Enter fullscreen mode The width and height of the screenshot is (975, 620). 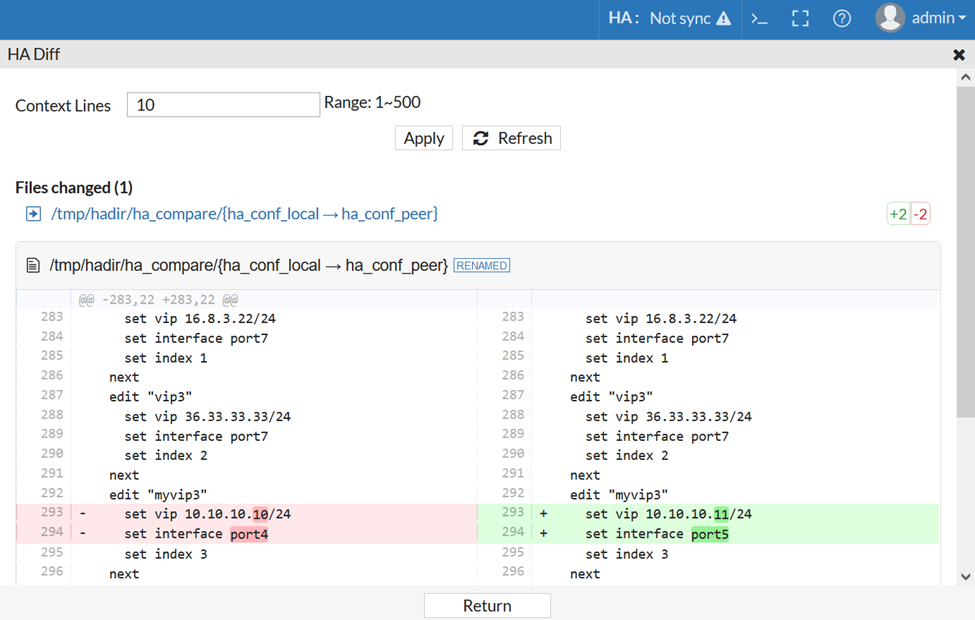point(800,18)
